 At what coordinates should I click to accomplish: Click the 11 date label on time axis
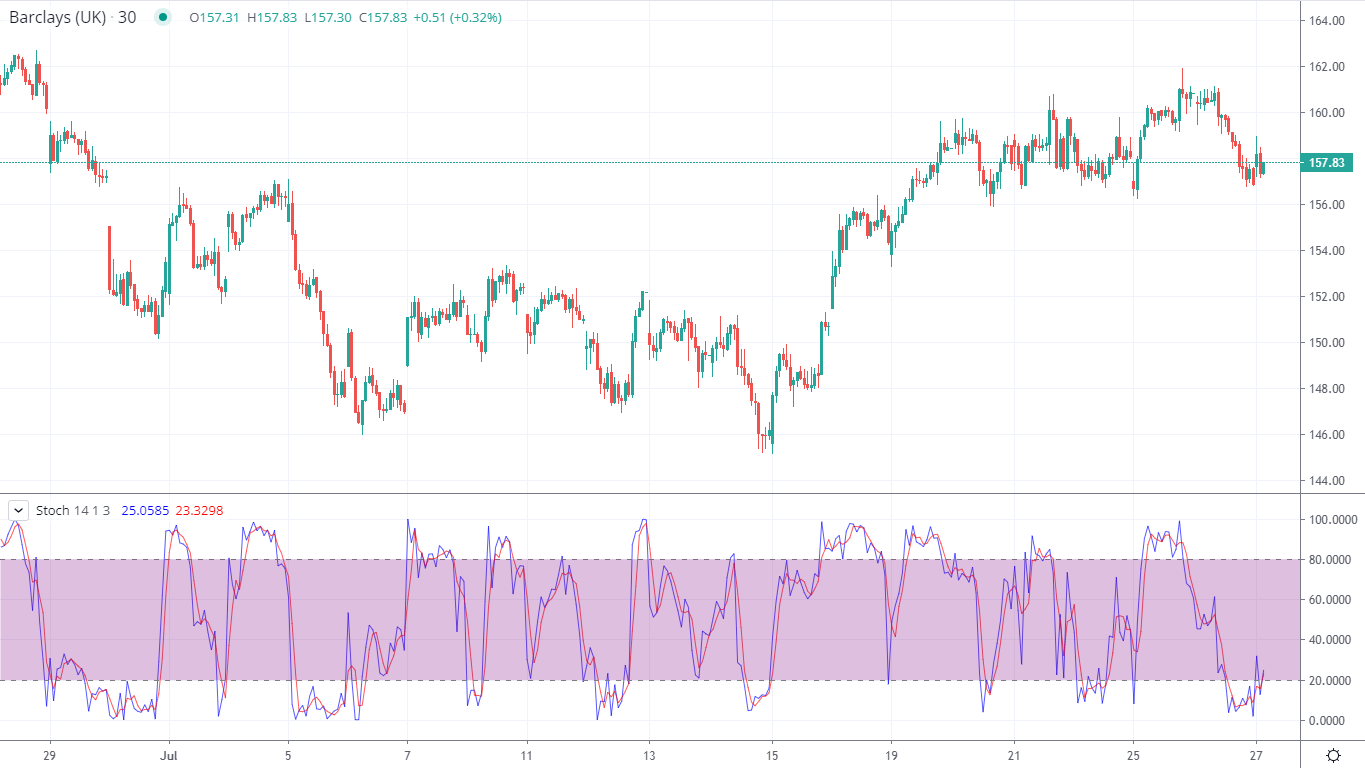tap(526, 756)
